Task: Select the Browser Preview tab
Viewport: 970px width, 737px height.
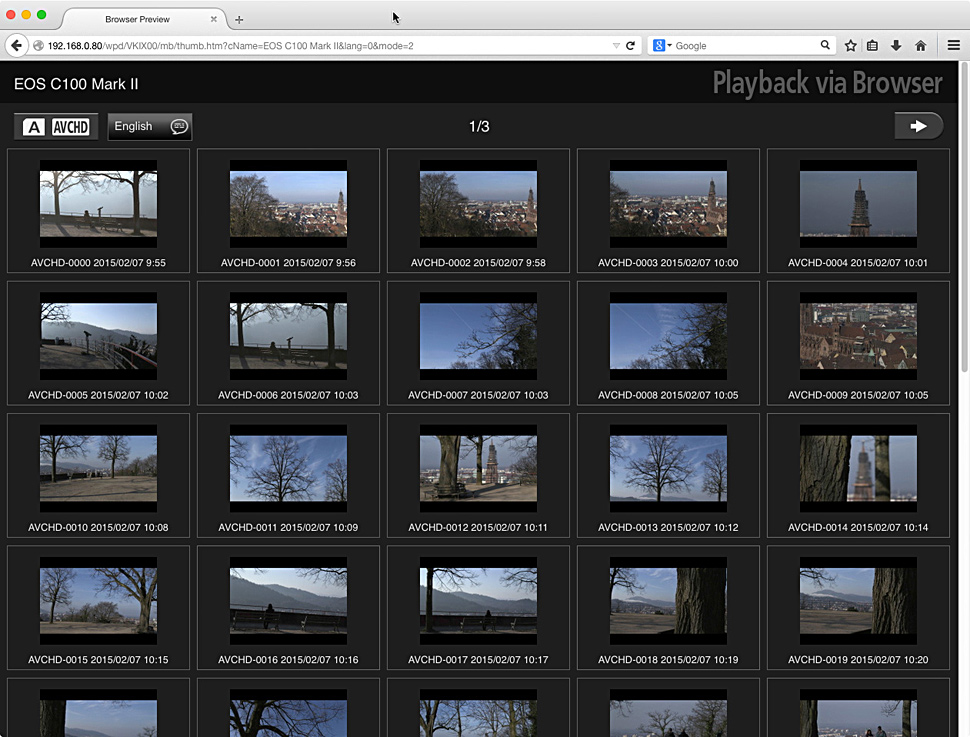Action: (x=138, y=19)
